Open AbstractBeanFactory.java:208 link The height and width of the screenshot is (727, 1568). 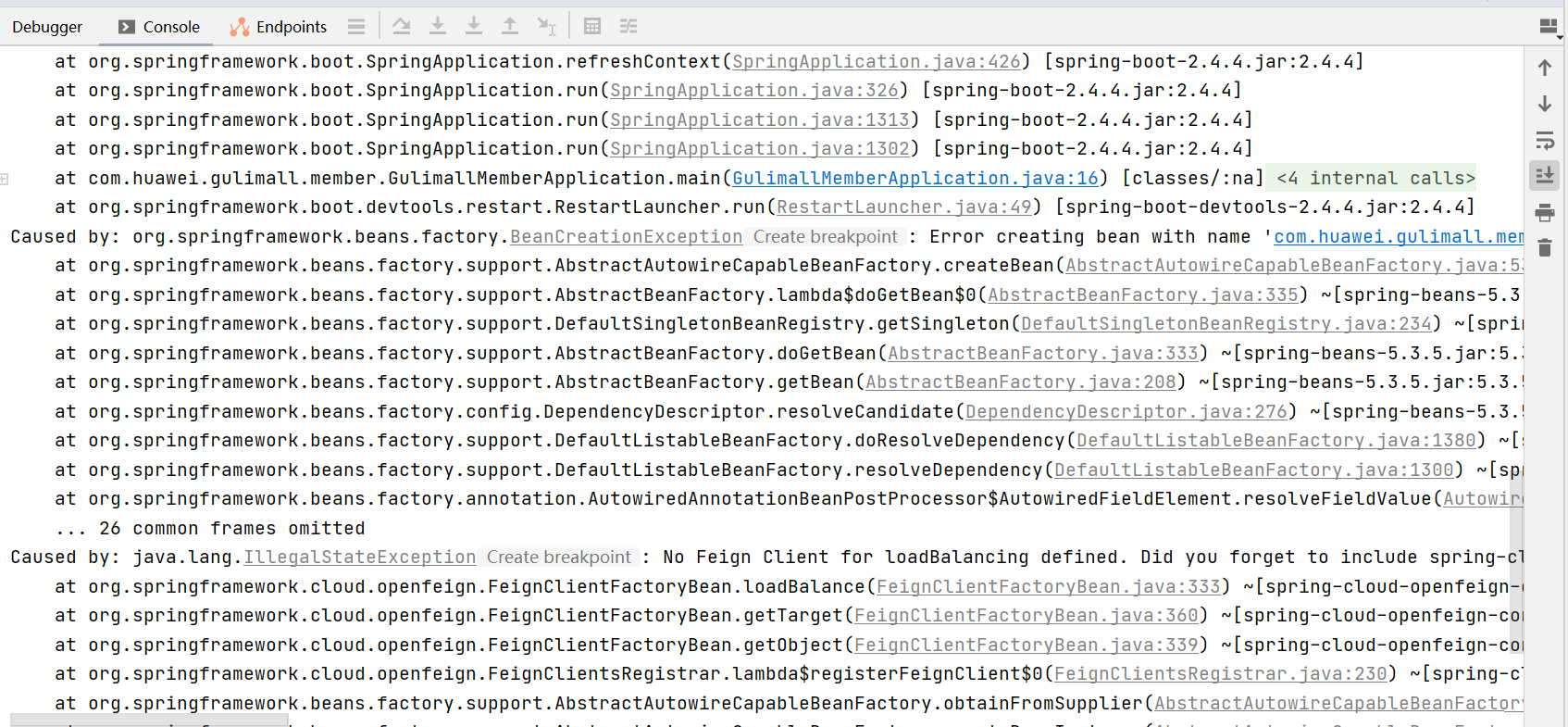point(1020,382)
